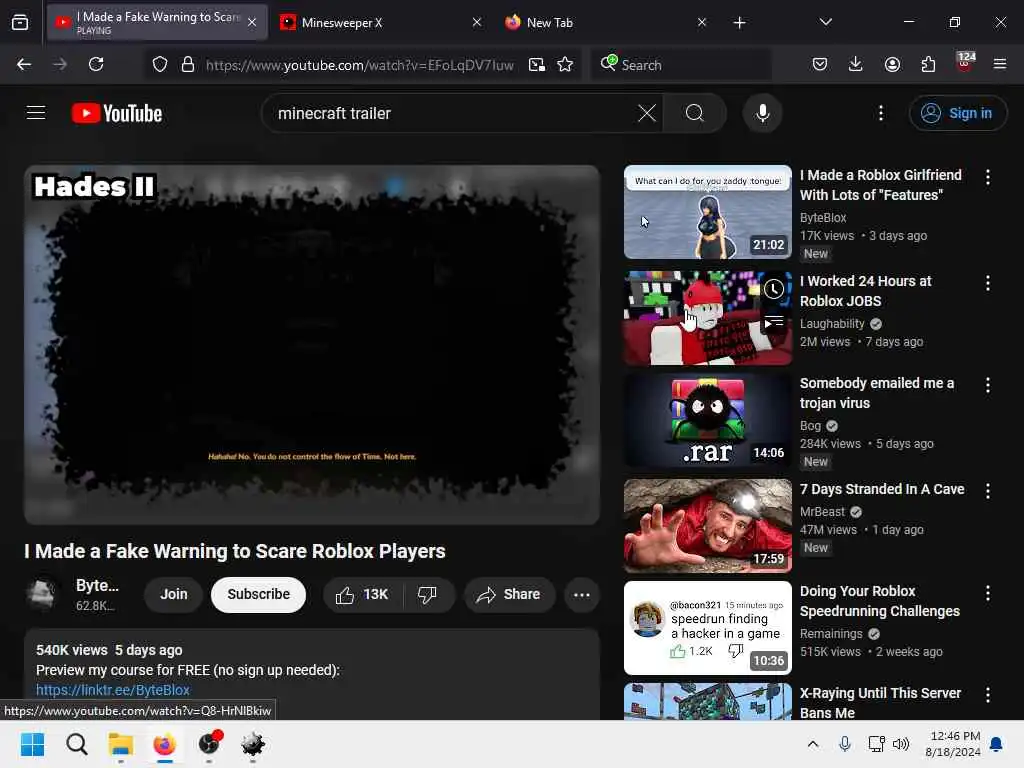This screenshot has height=768, width=1024.
Task: Open options for Roblox Girlfriend video
Action: point(987,177)
